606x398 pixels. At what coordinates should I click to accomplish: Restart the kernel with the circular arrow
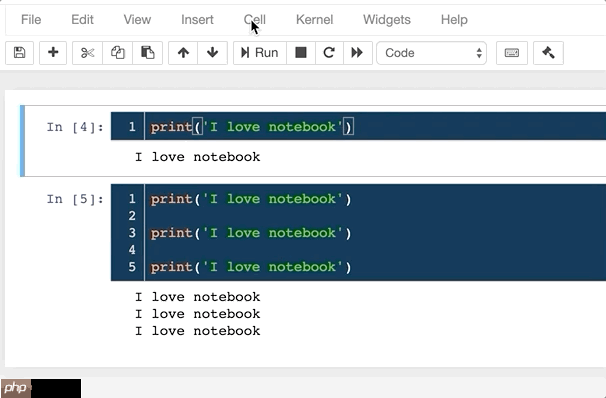pyautogui.click(x=329, y=53)
